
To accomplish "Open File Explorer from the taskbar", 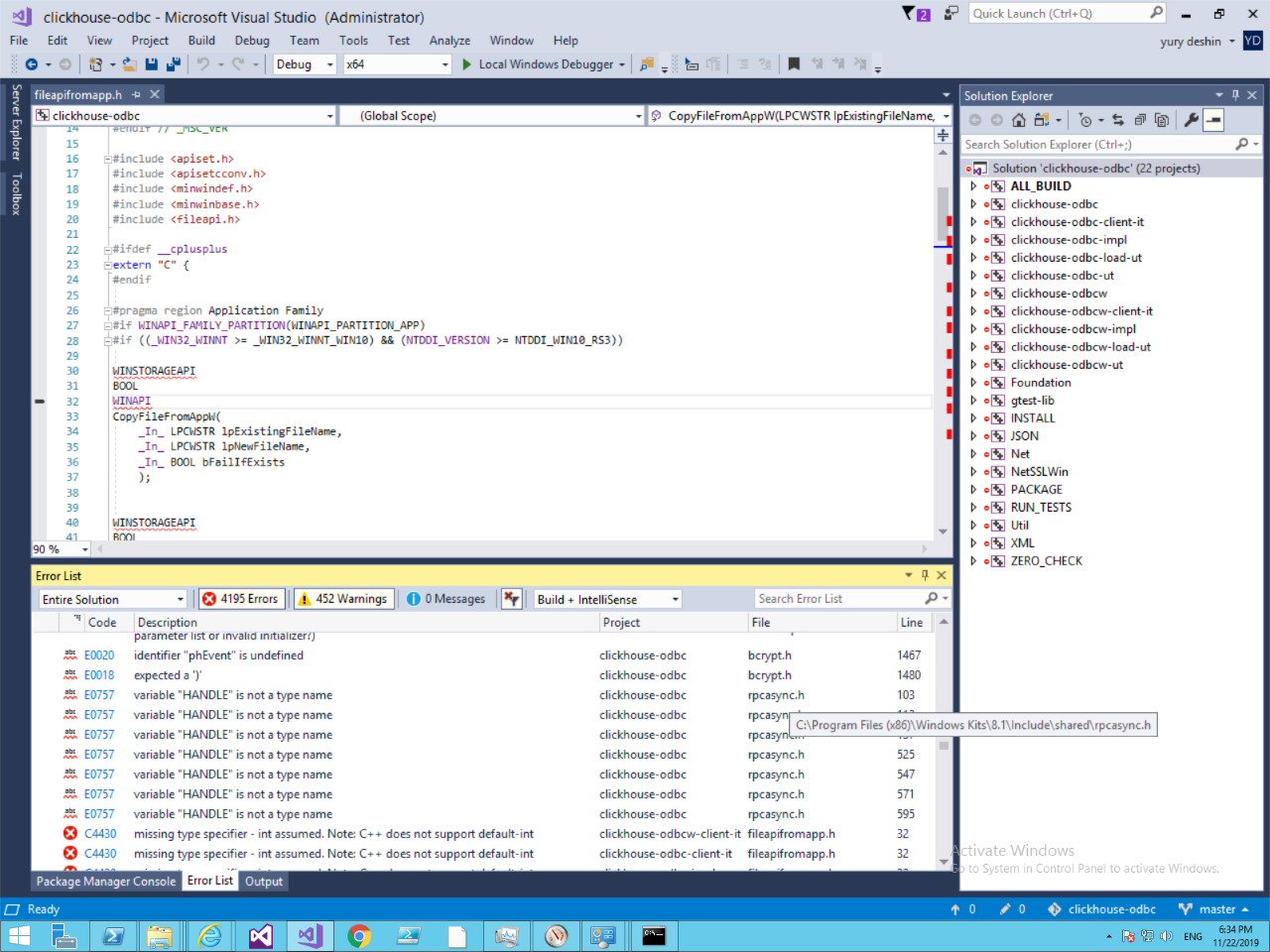I will 159,936.
